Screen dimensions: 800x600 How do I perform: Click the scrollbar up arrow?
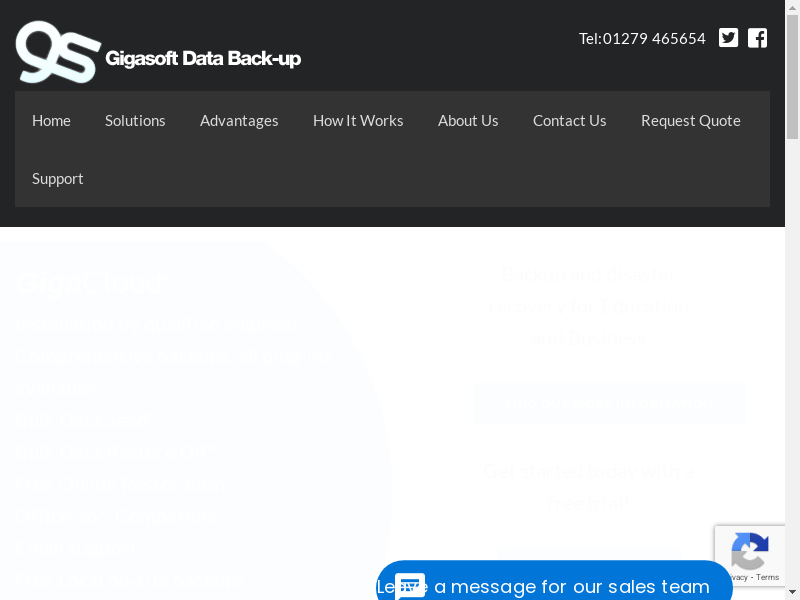pos(792,6)
